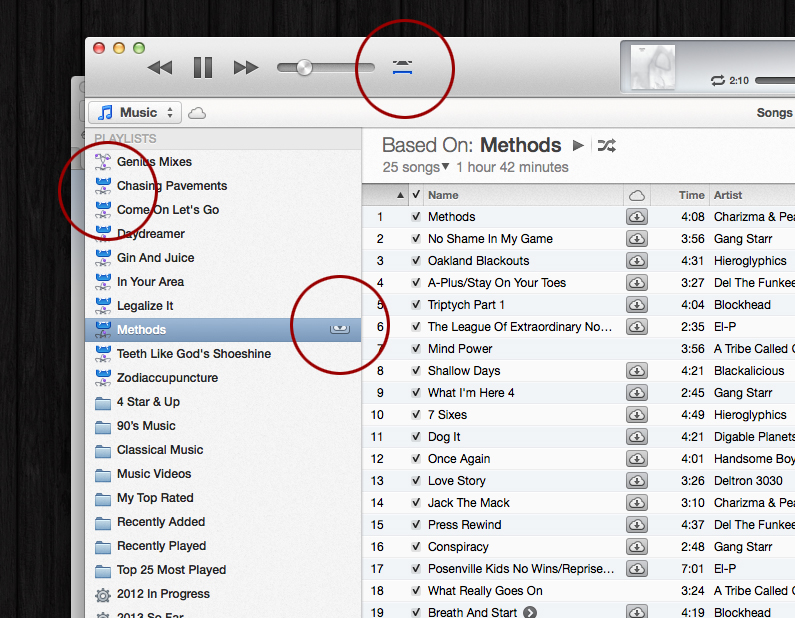This screenshot has height=618, width=795.
Task: Open the 4 Star & Up folder
Action: 223,402
